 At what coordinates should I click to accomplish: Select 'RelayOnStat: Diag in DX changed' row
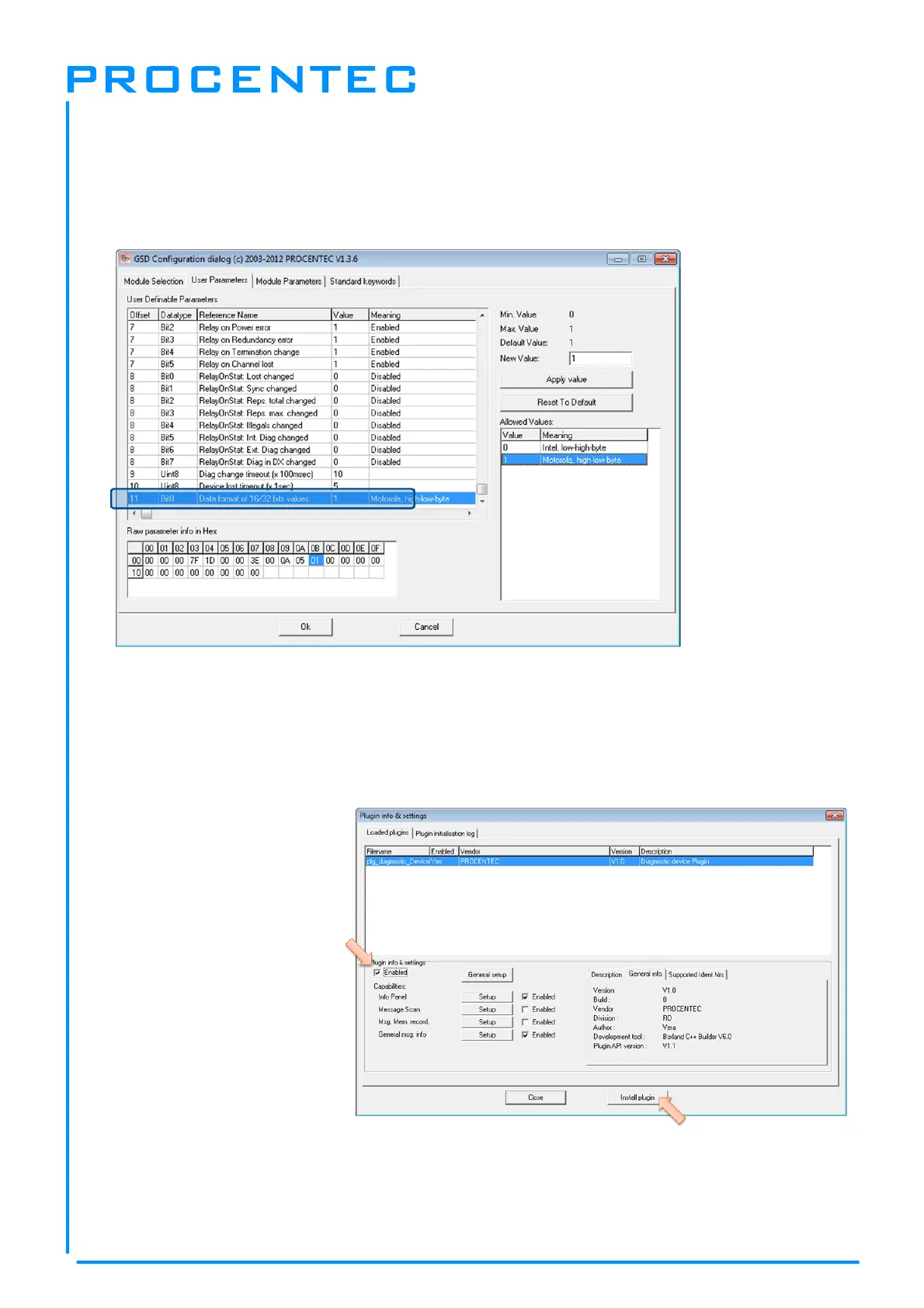pos(301,462)
